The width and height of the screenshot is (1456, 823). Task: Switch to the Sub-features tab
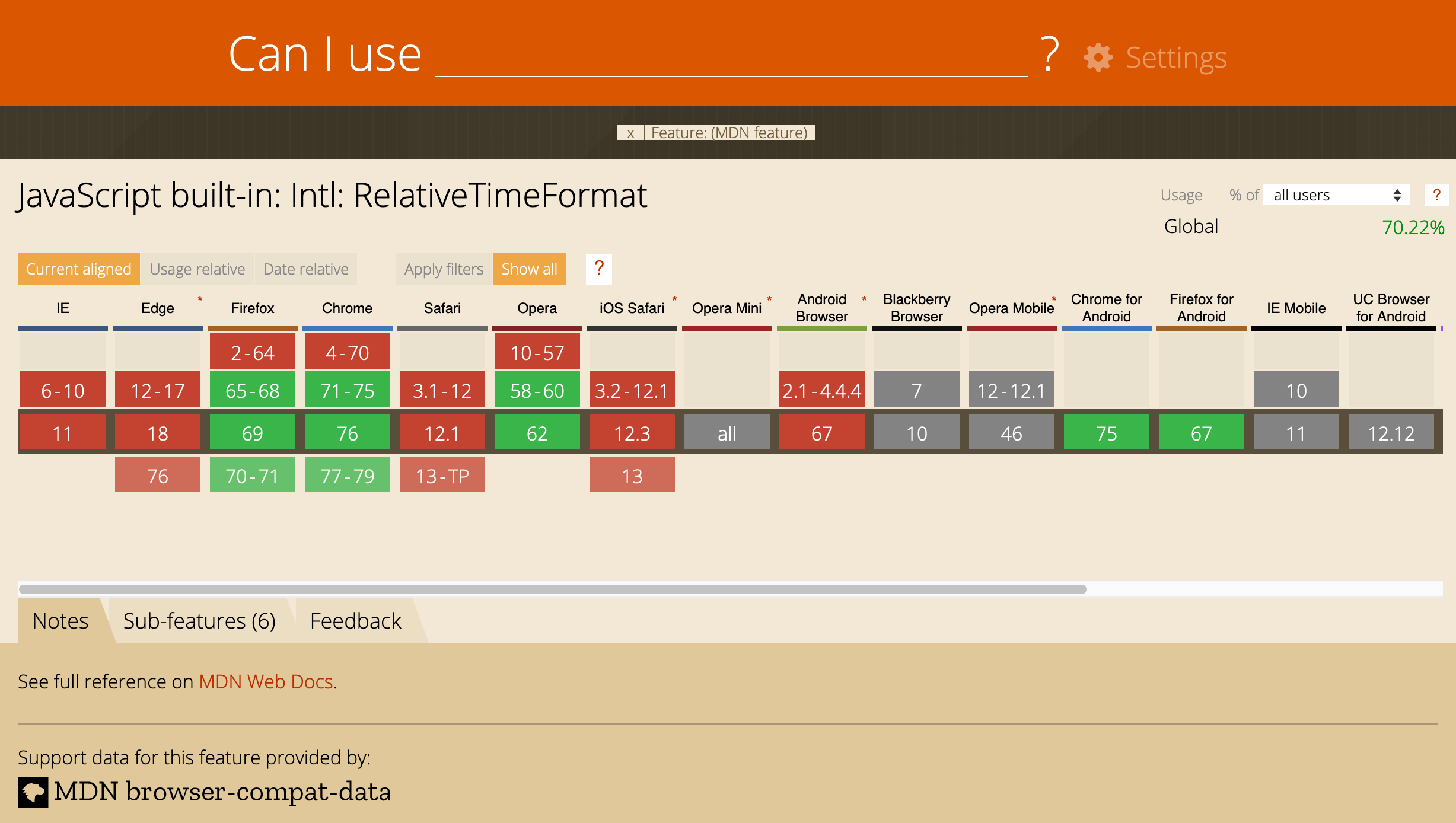pos(199,621)
